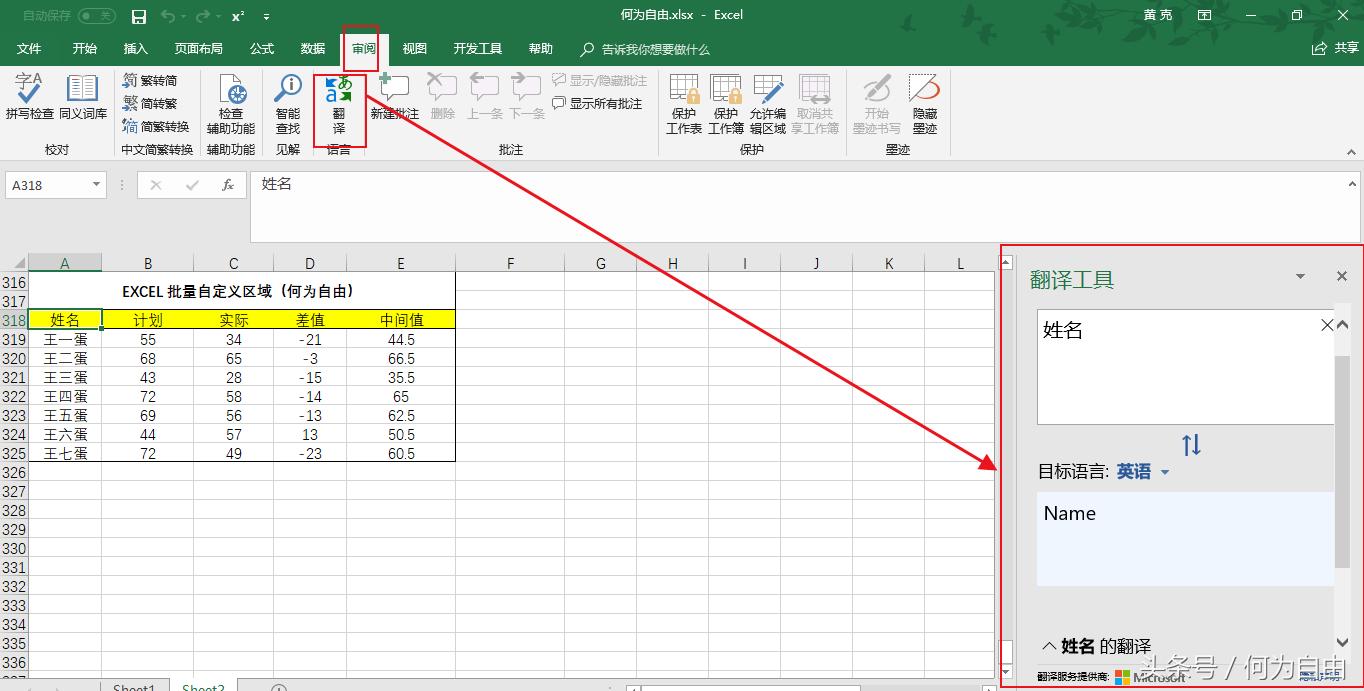Toggle 显示所有批注 show all comments

(x=597, y=103)
